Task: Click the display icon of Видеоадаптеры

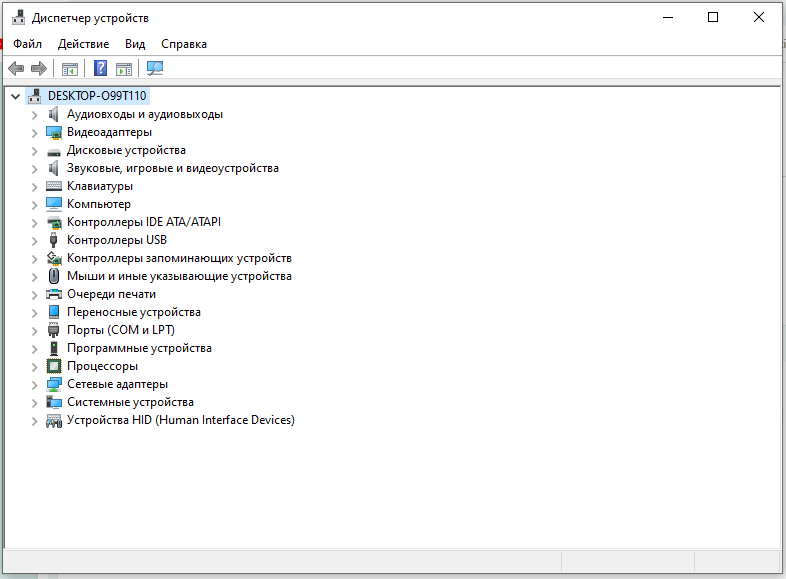Action: pos(54,132)
